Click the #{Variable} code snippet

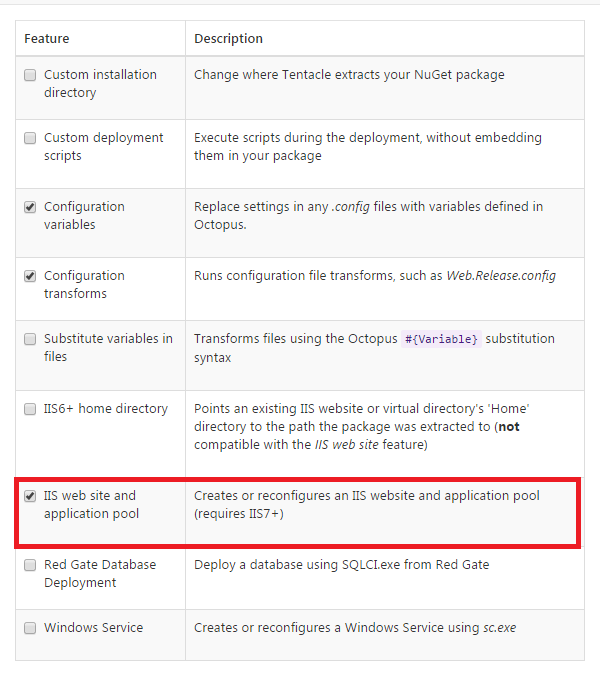(441, 339)
